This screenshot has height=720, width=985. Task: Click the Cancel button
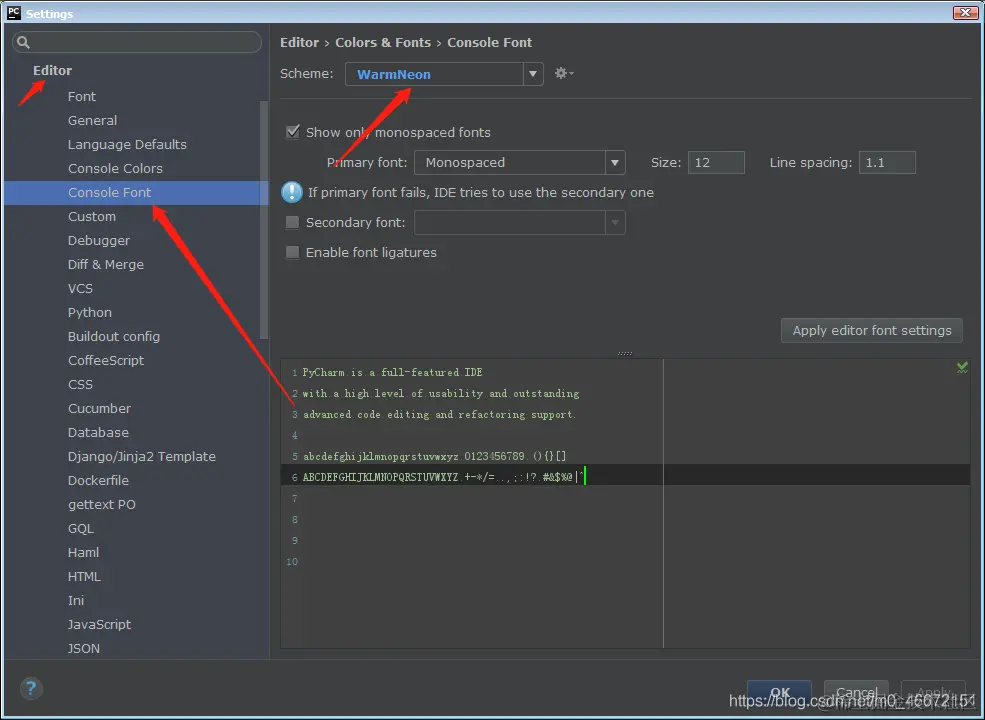tap(856, 692)
